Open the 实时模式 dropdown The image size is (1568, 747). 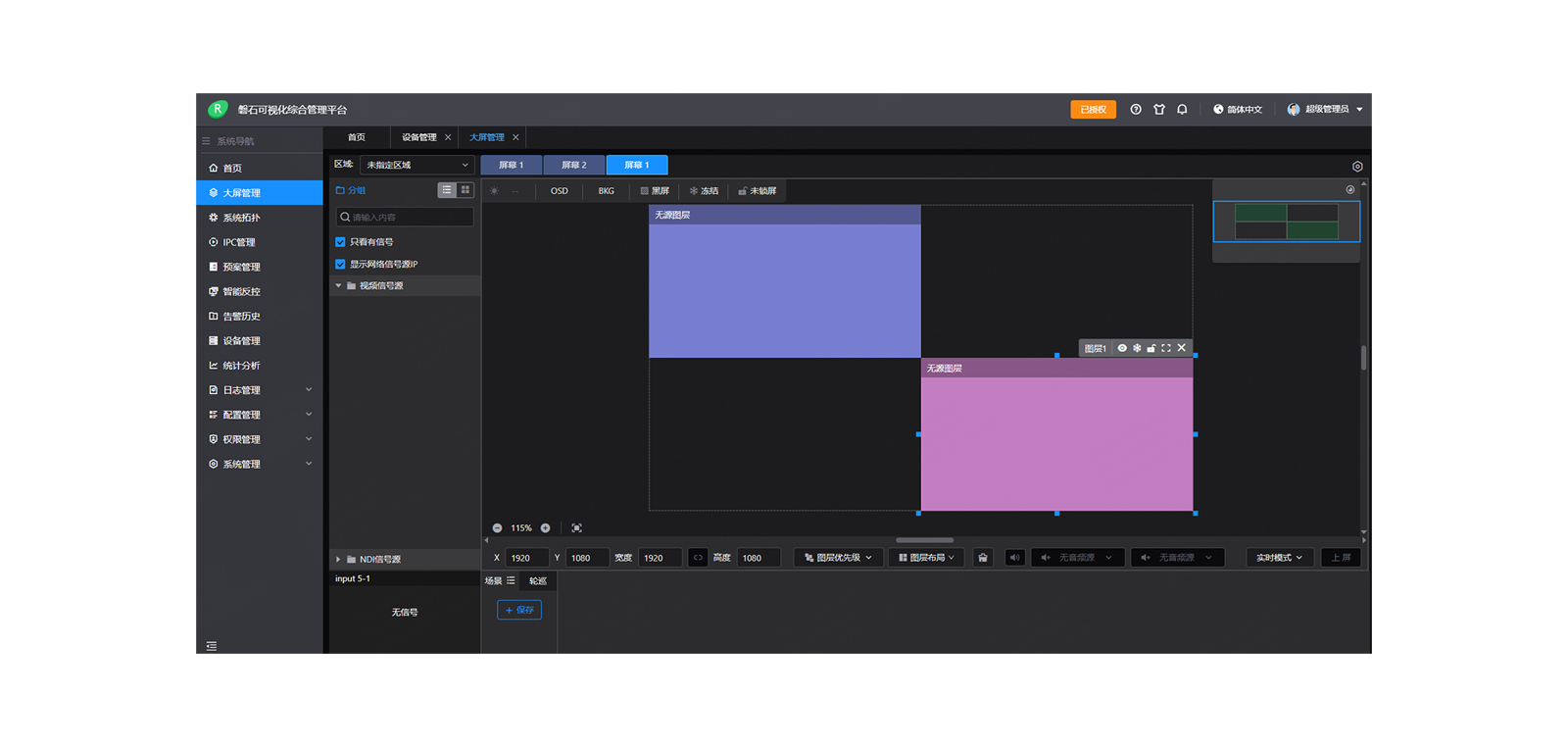(1279, 558)
